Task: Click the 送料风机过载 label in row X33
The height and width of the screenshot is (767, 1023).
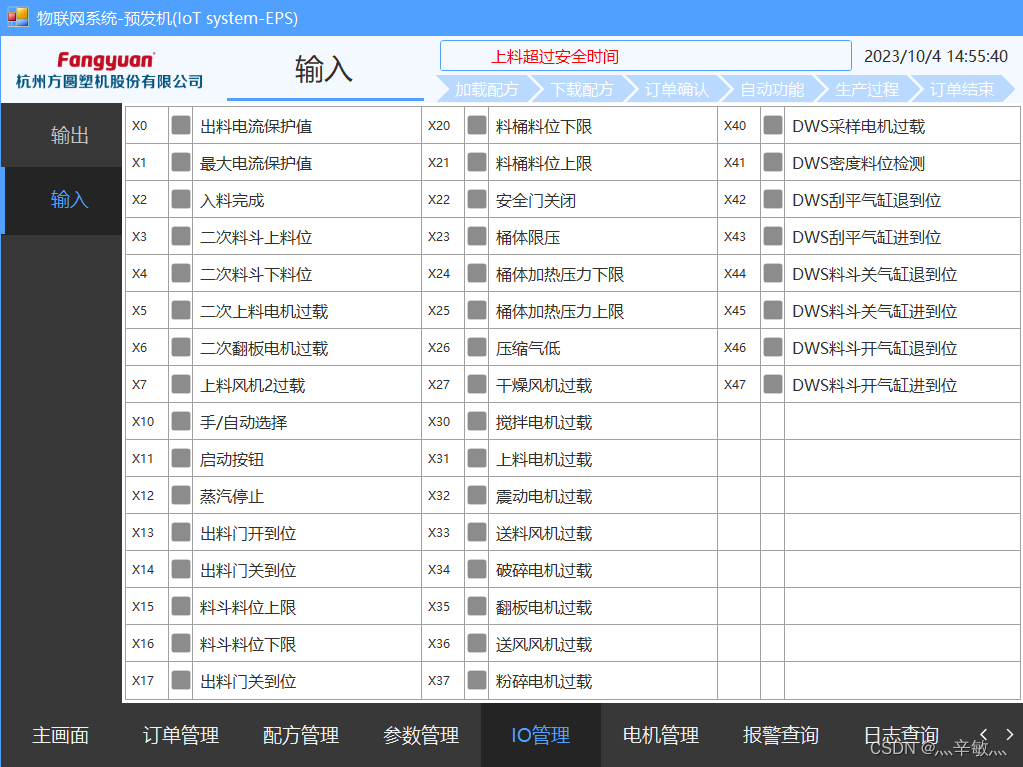Action: (x=544, y=534)
